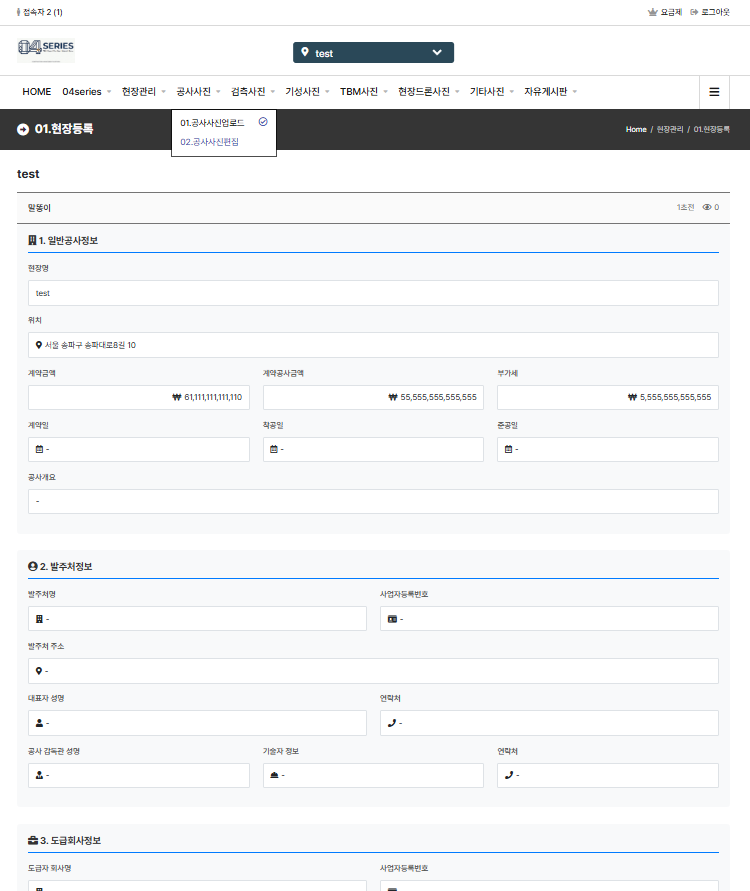
Task: Select 01.공사사진업로드 submenu item
Action: [x=212, y=123]
